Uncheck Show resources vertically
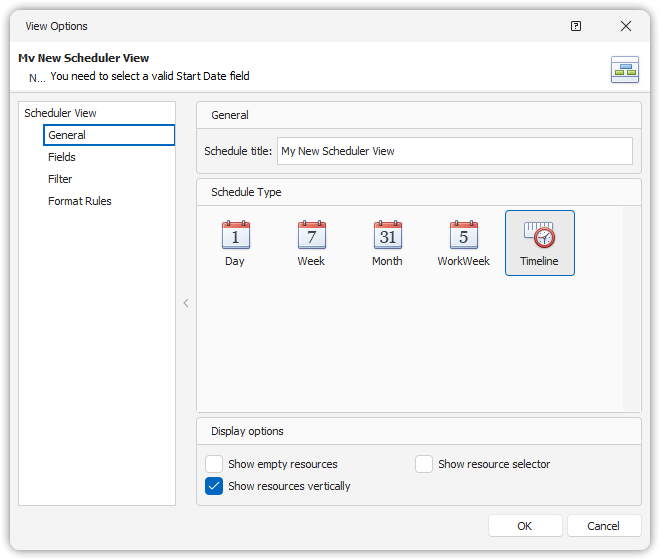This screenshot has width=660, height=560. click(x=214, y=486)
